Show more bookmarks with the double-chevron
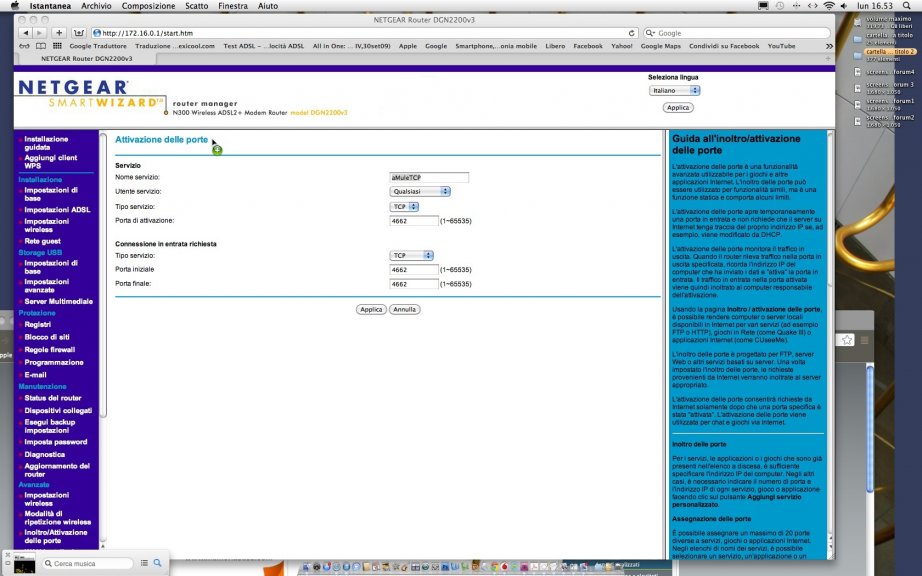Image resolution: width=922 pixels, height=576 pixels. point(829,46)
